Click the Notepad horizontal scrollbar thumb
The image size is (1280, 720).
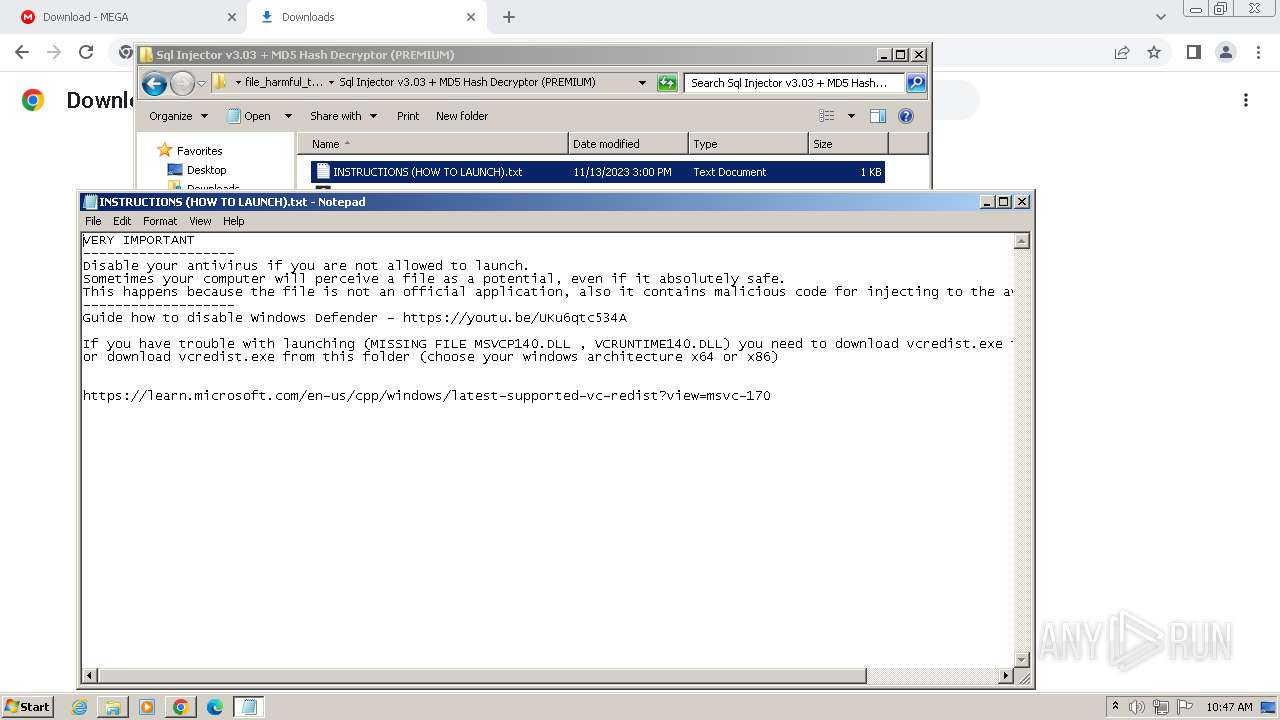pos(482,676)
